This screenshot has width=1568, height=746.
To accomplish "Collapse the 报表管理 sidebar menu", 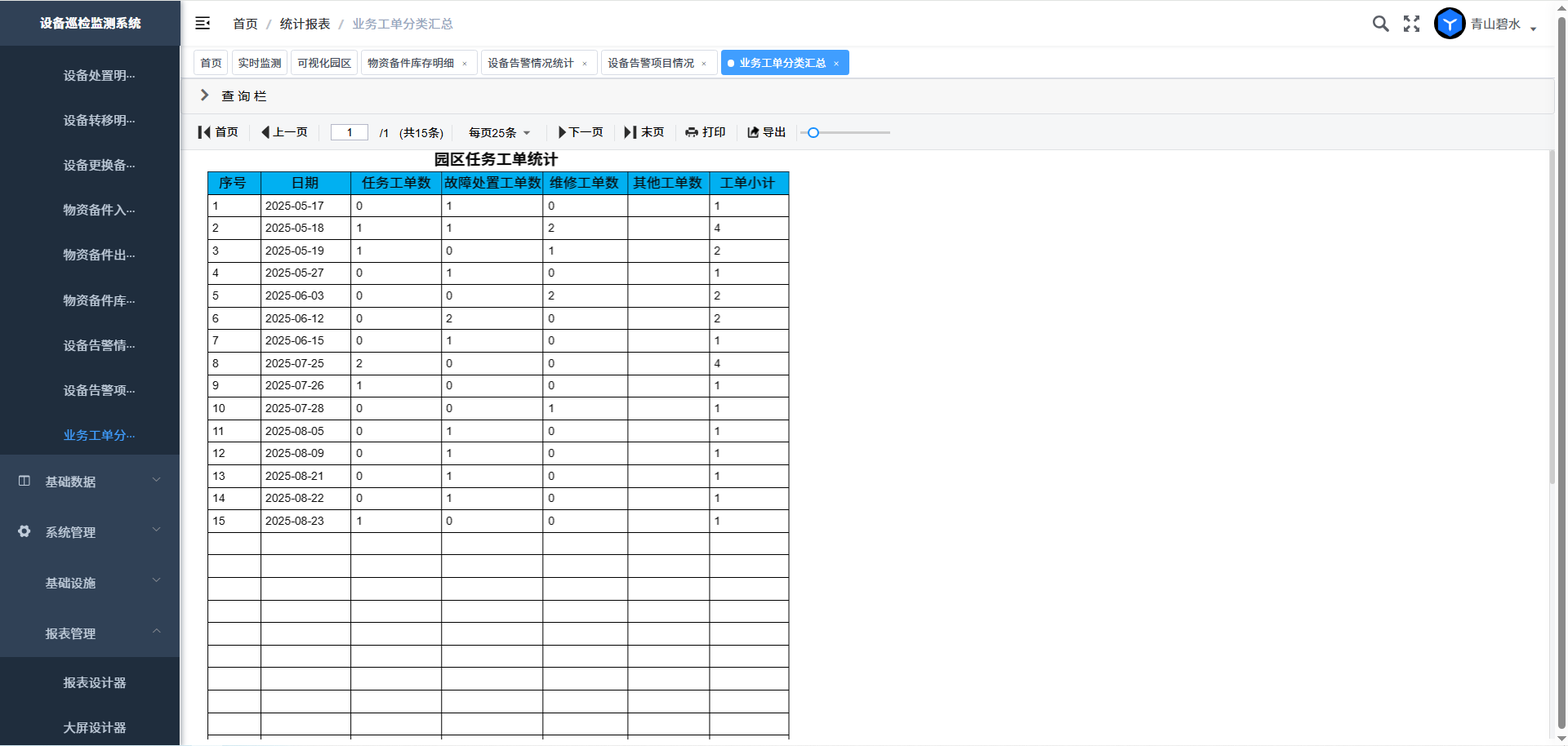I will (90, 633).
